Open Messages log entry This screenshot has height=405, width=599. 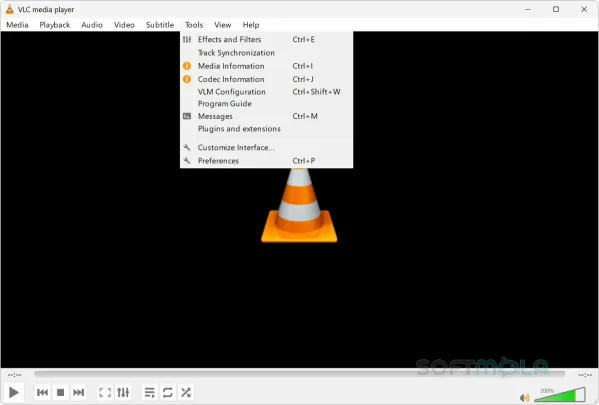click(x=266, y=116)
